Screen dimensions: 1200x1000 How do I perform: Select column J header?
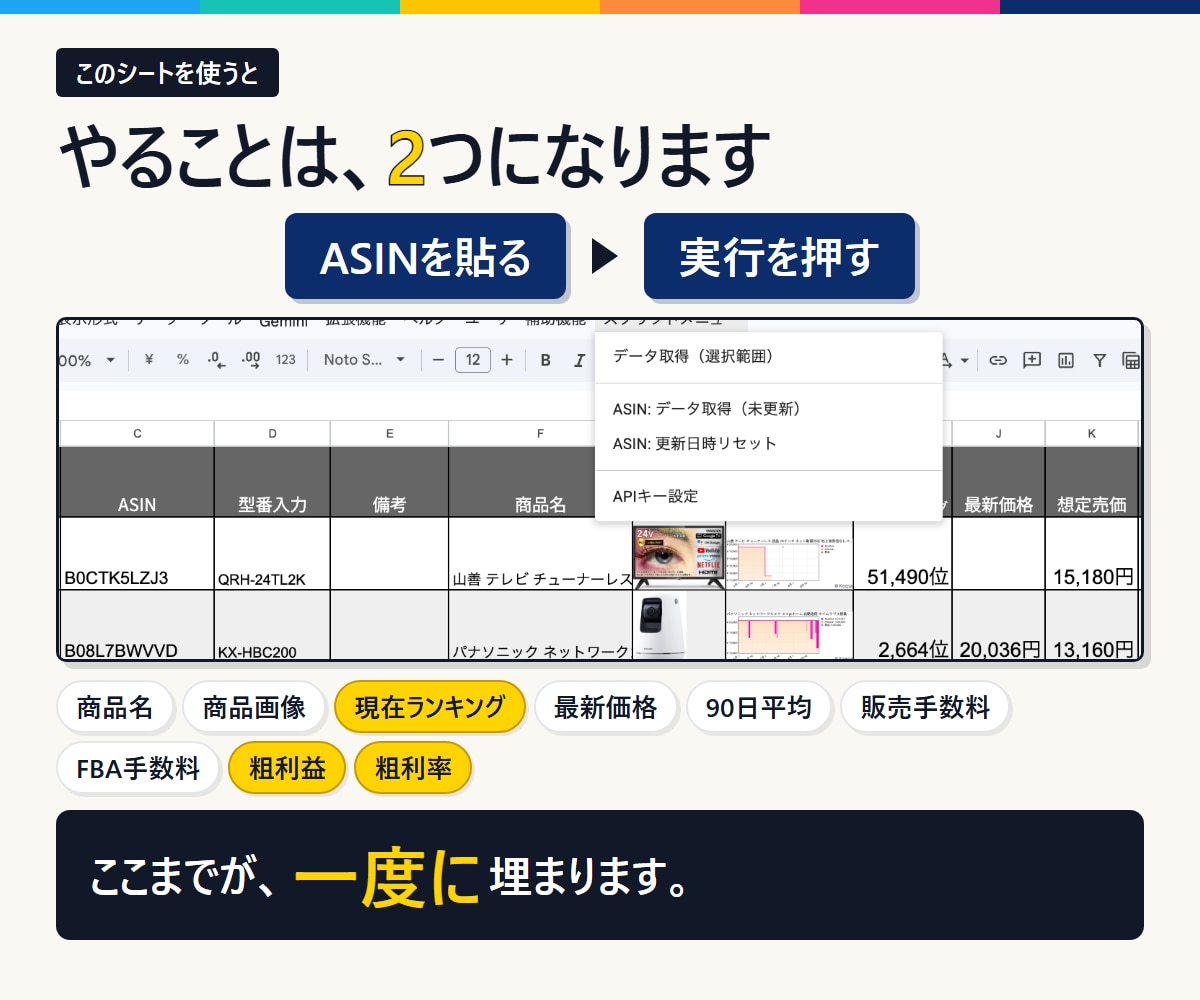point(998,433)
